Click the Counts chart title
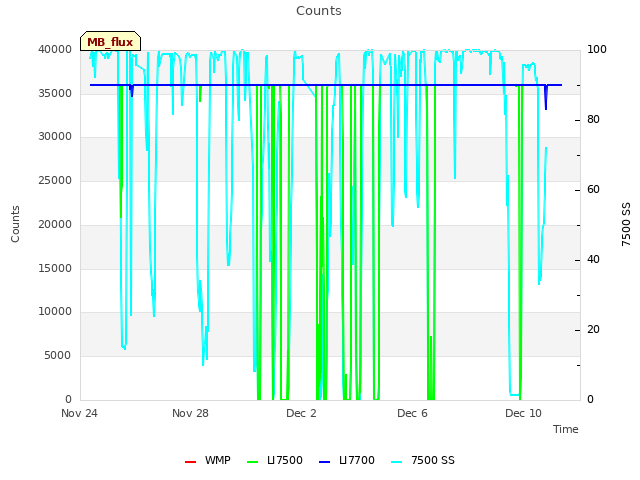The width and height of the screenshot is (640, 480). pos(319,11)
